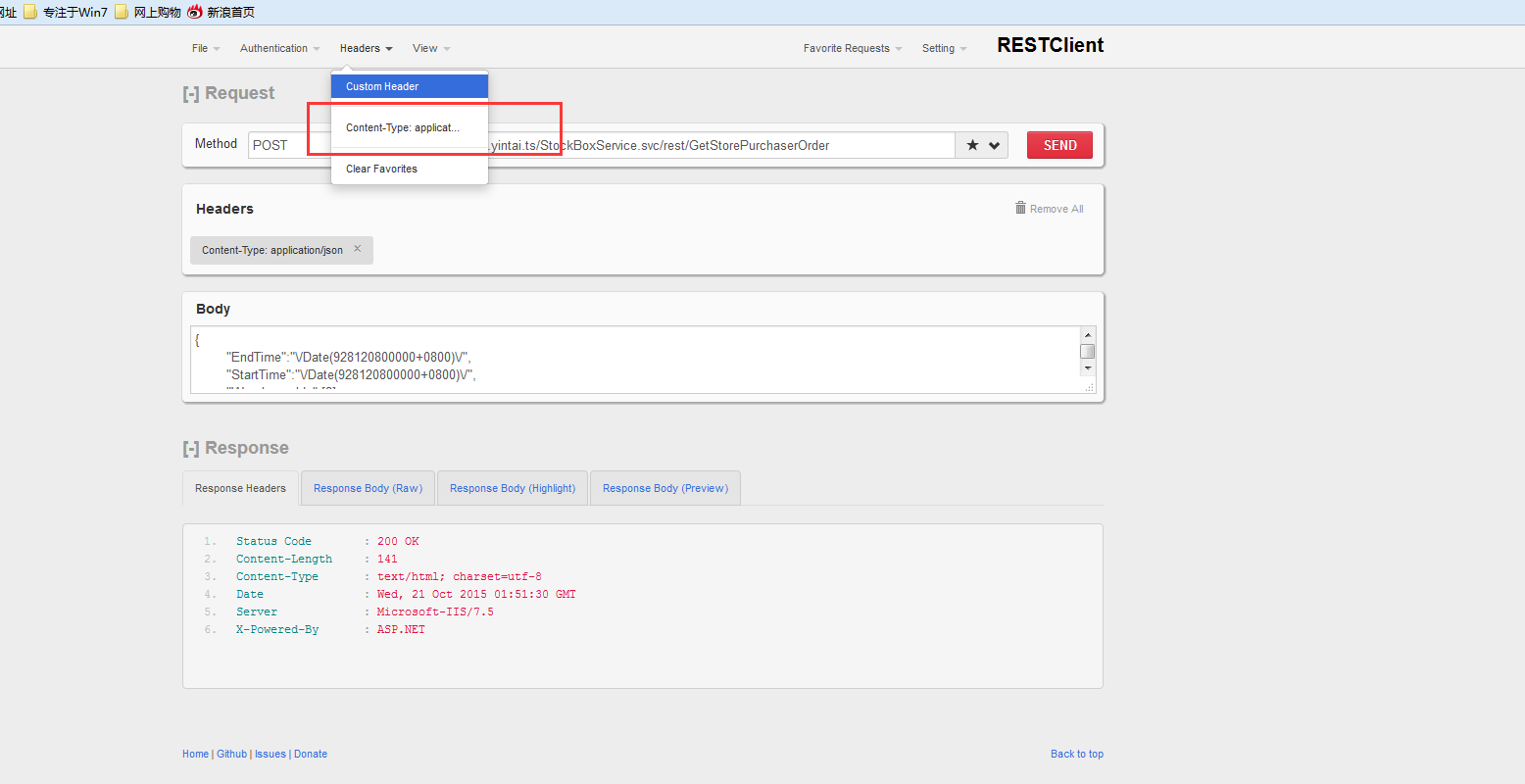The width and height of the screenshot is (1525, 784).
Task: Open the Github link in the footer
Action: pos(231,754)
